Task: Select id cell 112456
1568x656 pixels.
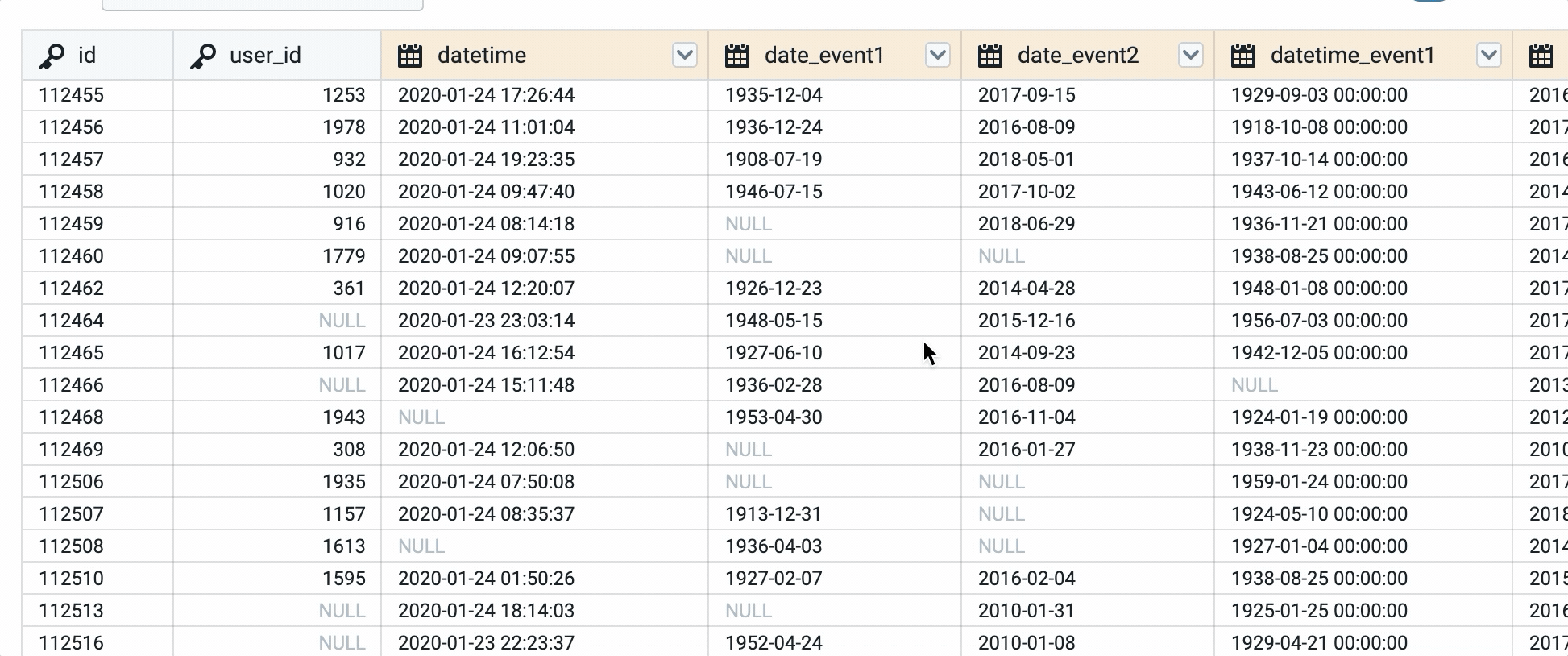Action: 97,127
